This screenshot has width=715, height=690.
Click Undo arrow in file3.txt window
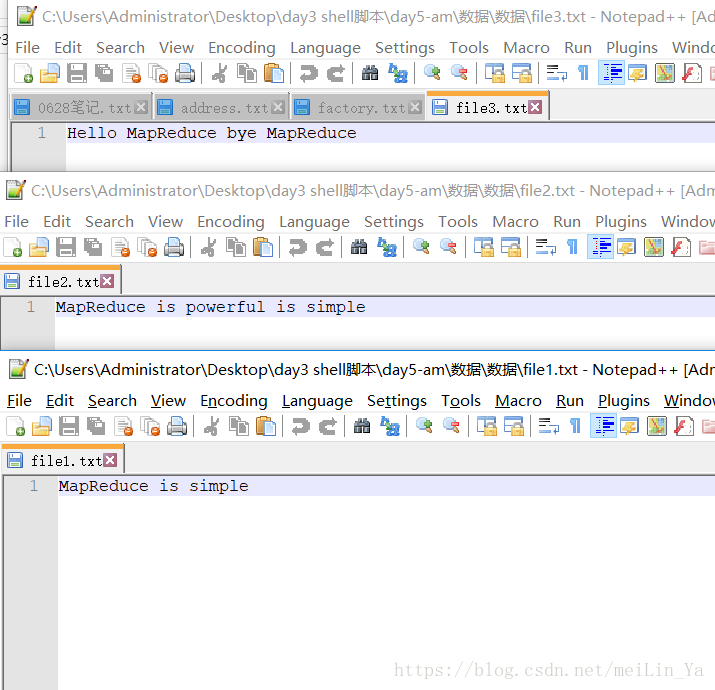tap(309, 73)
